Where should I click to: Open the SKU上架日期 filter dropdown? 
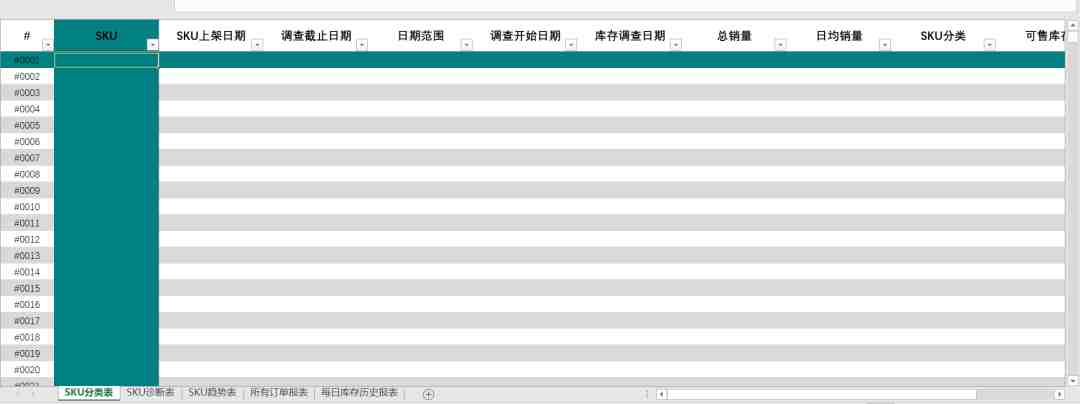coord(258,45)
